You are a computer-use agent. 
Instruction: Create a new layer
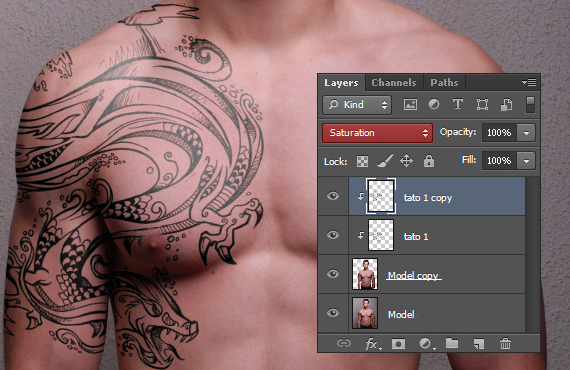point(479,343)
